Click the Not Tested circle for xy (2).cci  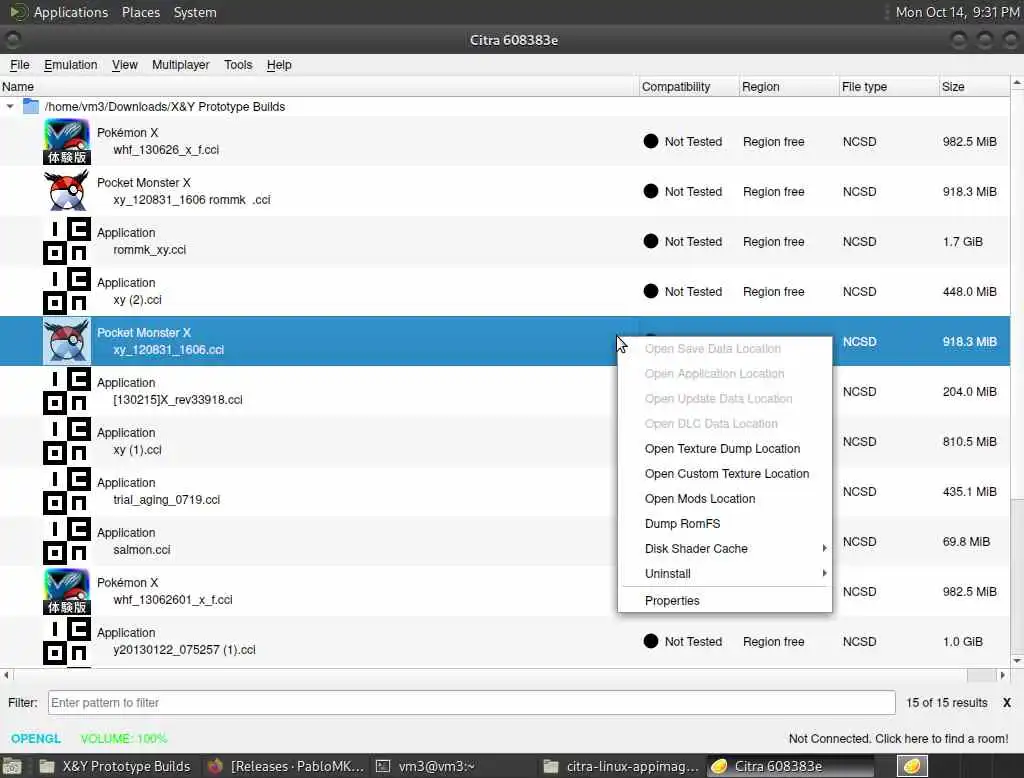click(650, 291)
